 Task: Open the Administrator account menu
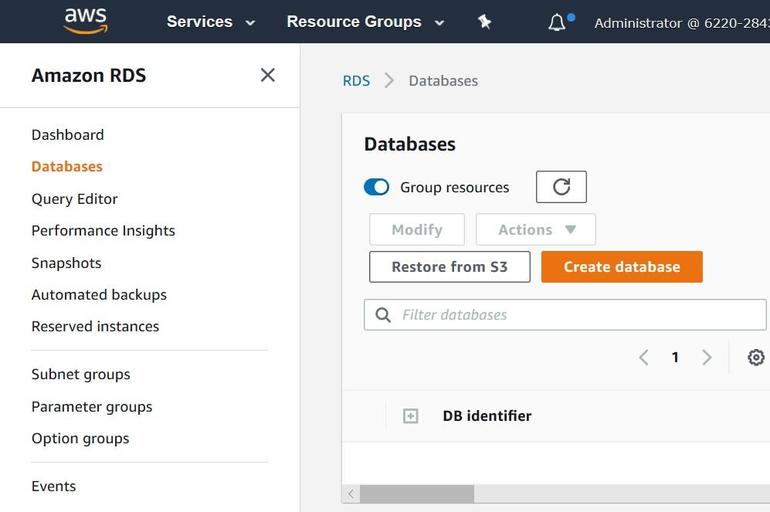pos(682,23)
